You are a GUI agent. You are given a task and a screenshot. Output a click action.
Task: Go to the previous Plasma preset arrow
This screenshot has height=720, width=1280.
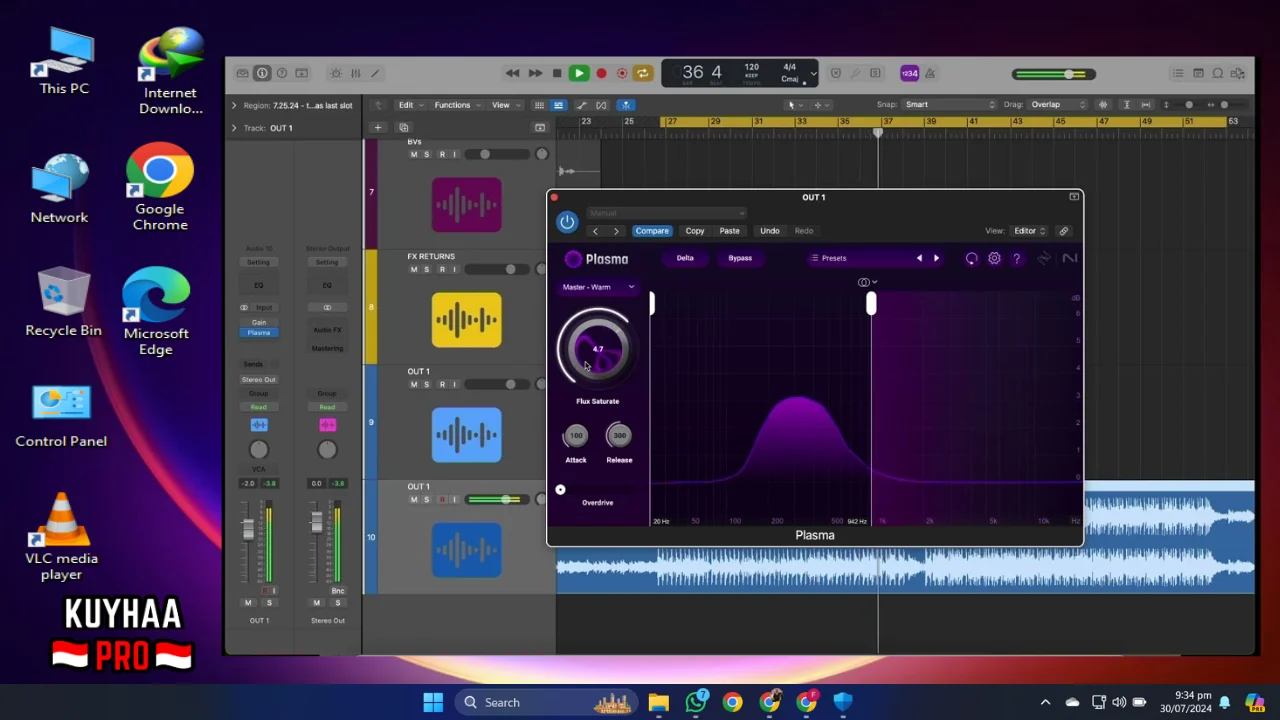[919, 258]
